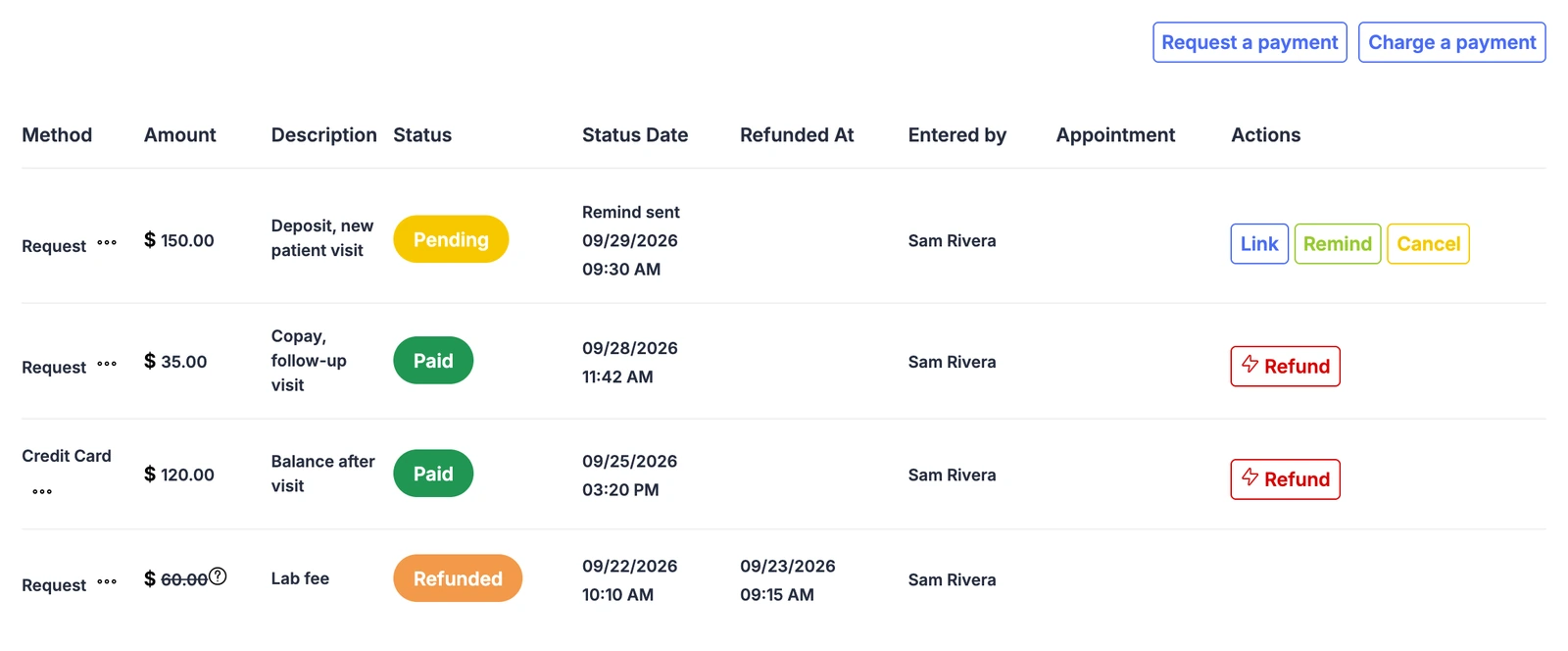Click Sam Rivera in the Lab fee row
1568x651 pixels.
point(952,580)
